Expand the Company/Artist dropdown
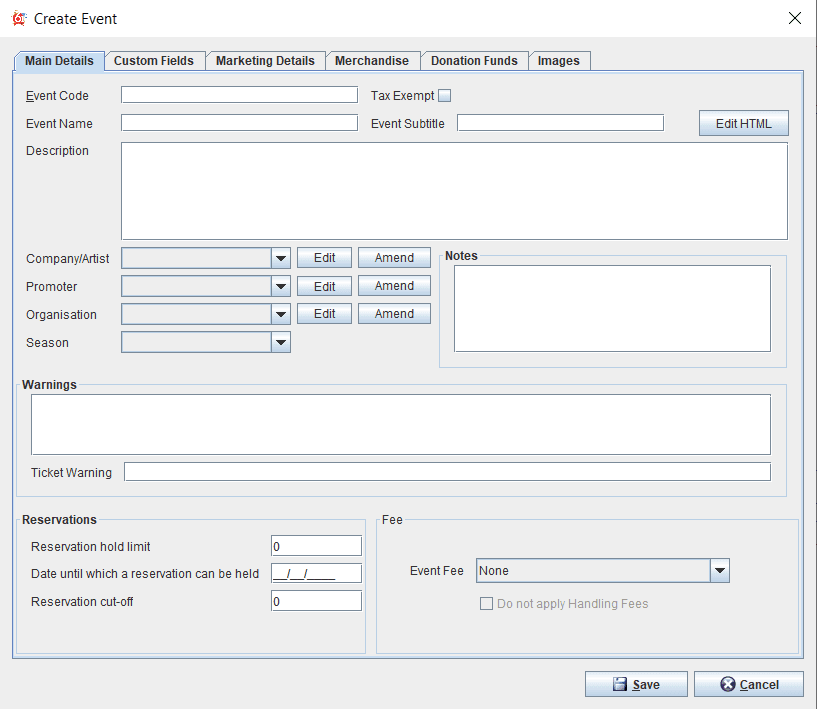 [x=280, y=258]
